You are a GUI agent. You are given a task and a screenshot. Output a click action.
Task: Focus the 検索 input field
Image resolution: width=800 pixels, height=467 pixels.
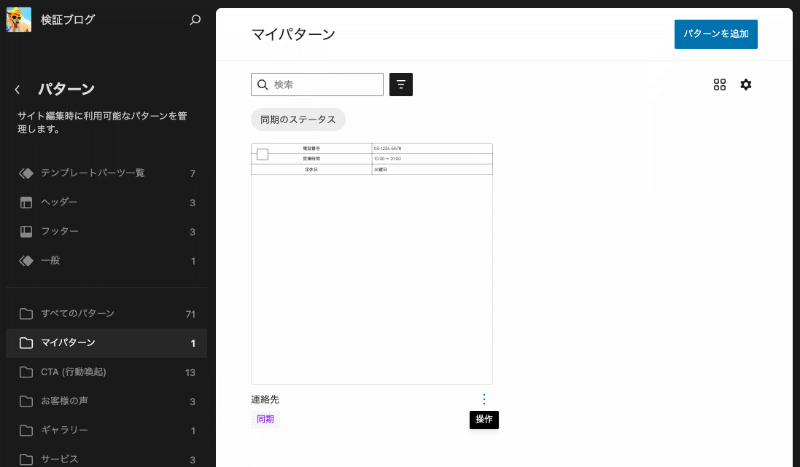pos(317,85)
